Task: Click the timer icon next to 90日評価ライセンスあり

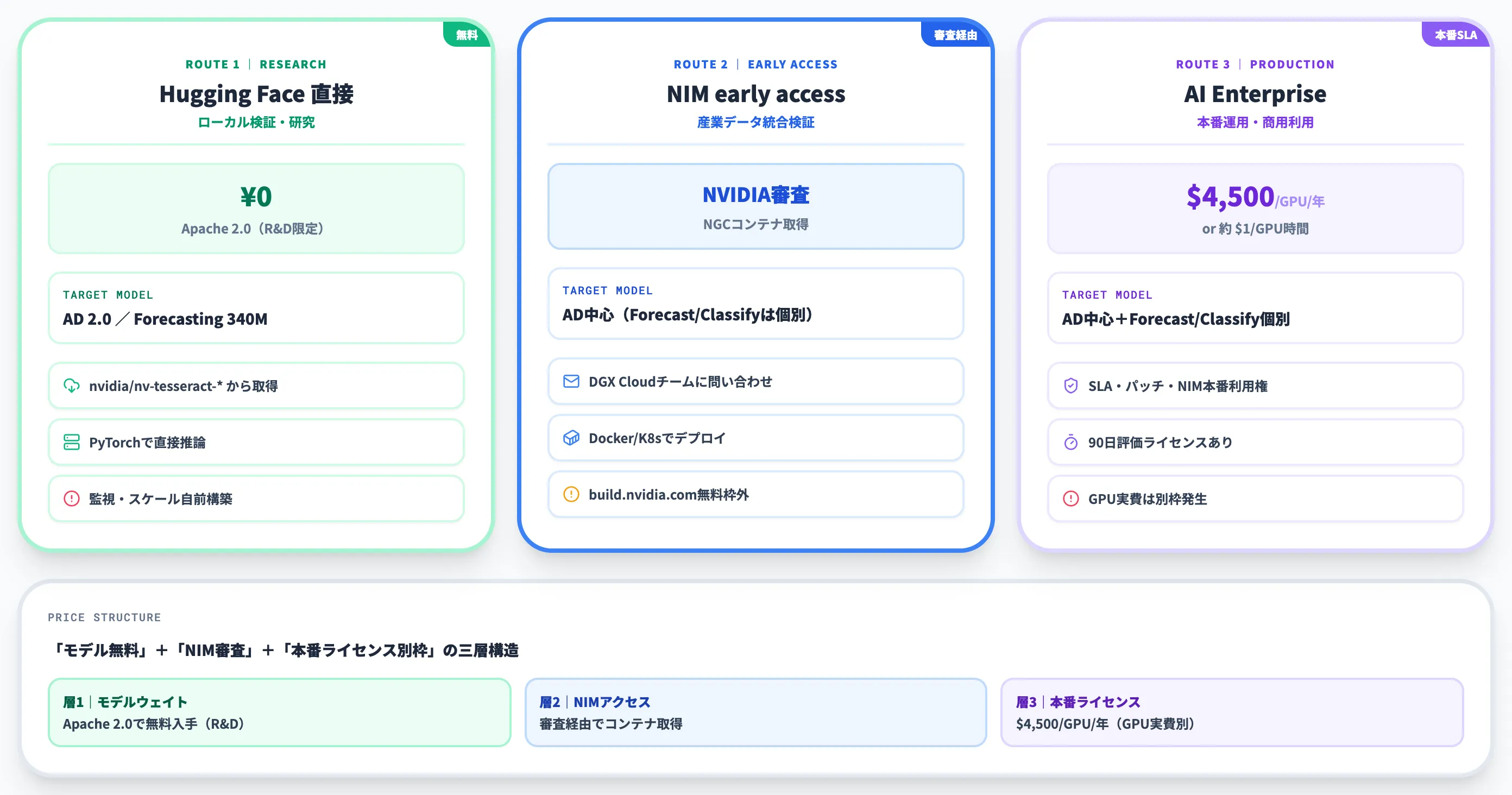Action: (x=1070, y=442)
